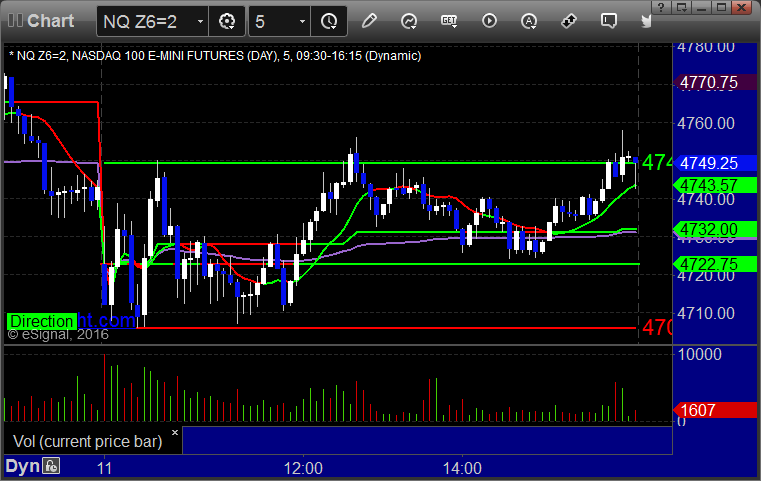
Task: Click the 11 date axis label
Action: tap(104, 468)
